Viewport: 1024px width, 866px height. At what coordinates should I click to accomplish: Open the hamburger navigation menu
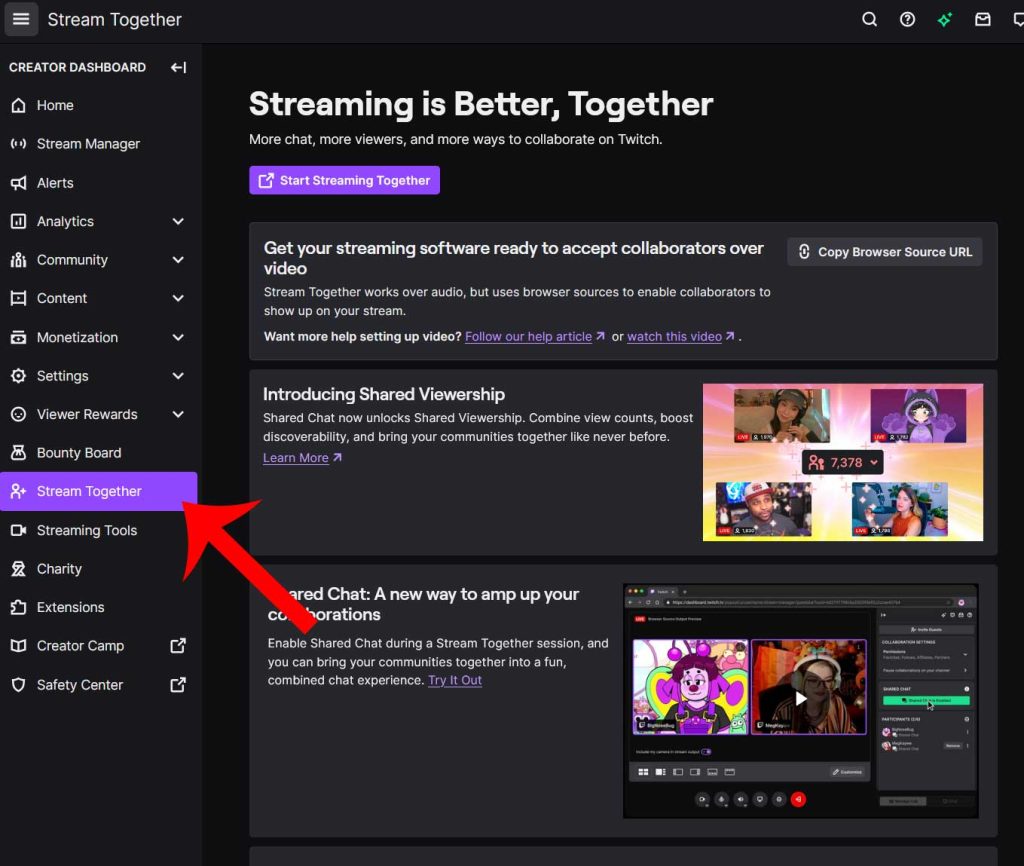point(21,19)
